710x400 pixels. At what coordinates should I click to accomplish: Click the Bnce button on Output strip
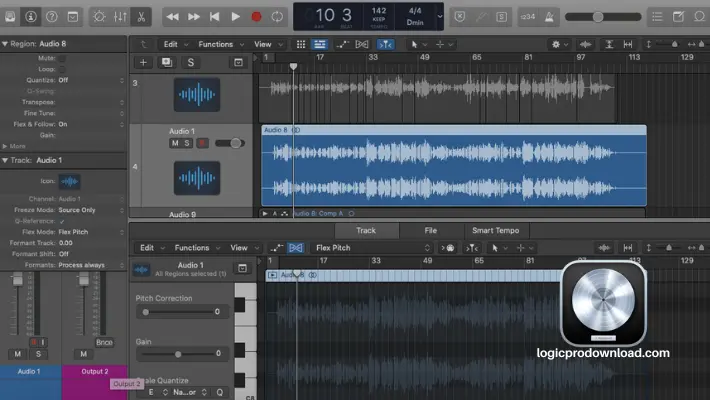click(104, 343)
